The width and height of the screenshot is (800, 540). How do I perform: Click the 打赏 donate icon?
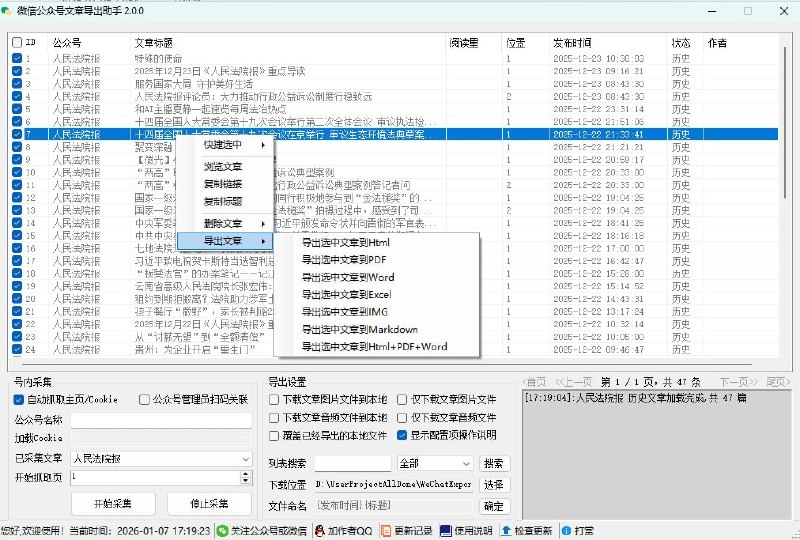[566, 531]
